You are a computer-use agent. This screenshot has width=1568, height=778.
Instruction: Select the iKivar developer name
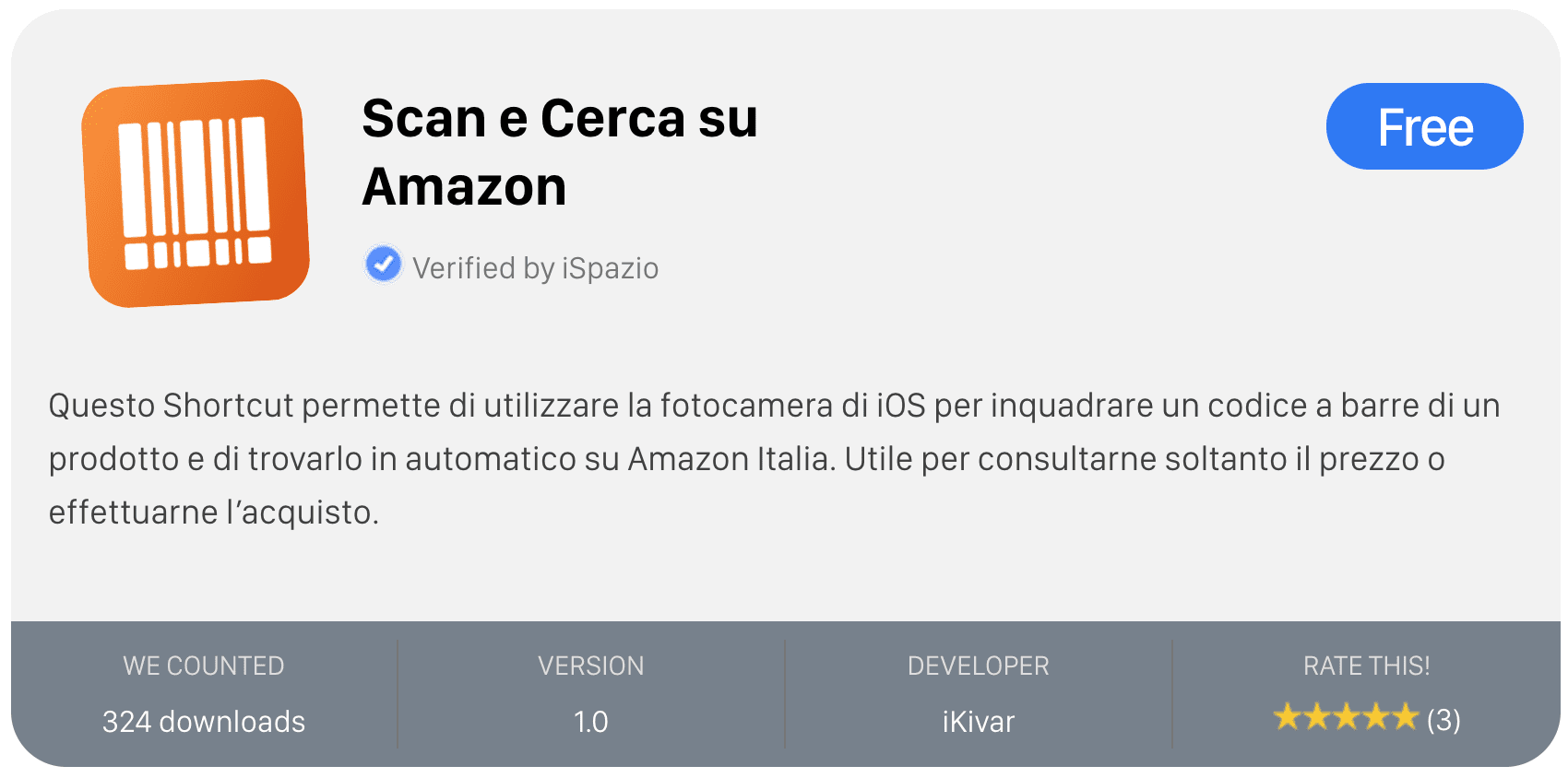(x=979, y=722)
